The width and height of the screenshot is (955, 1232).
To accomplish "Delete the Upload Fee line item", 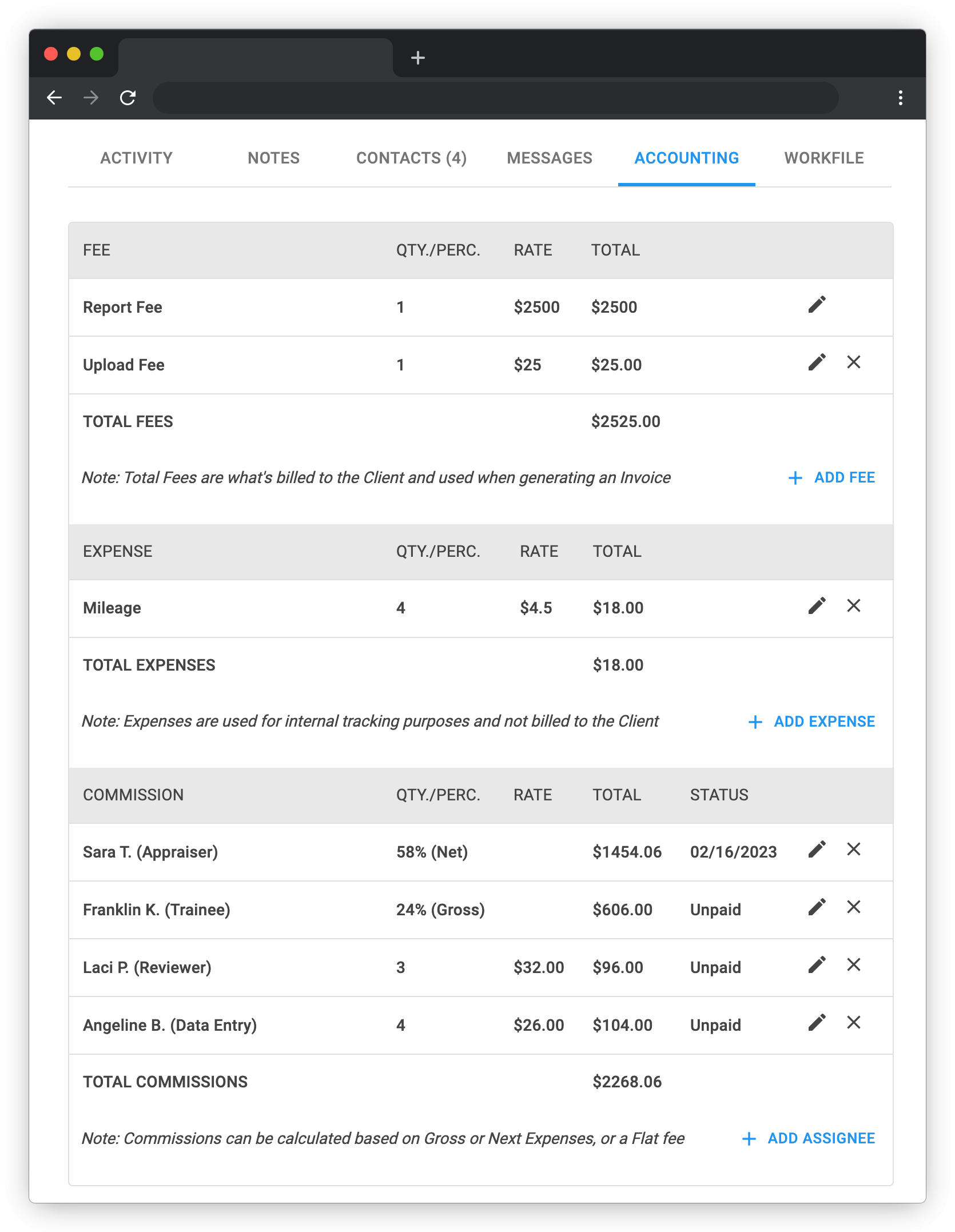I will point(853,362).
